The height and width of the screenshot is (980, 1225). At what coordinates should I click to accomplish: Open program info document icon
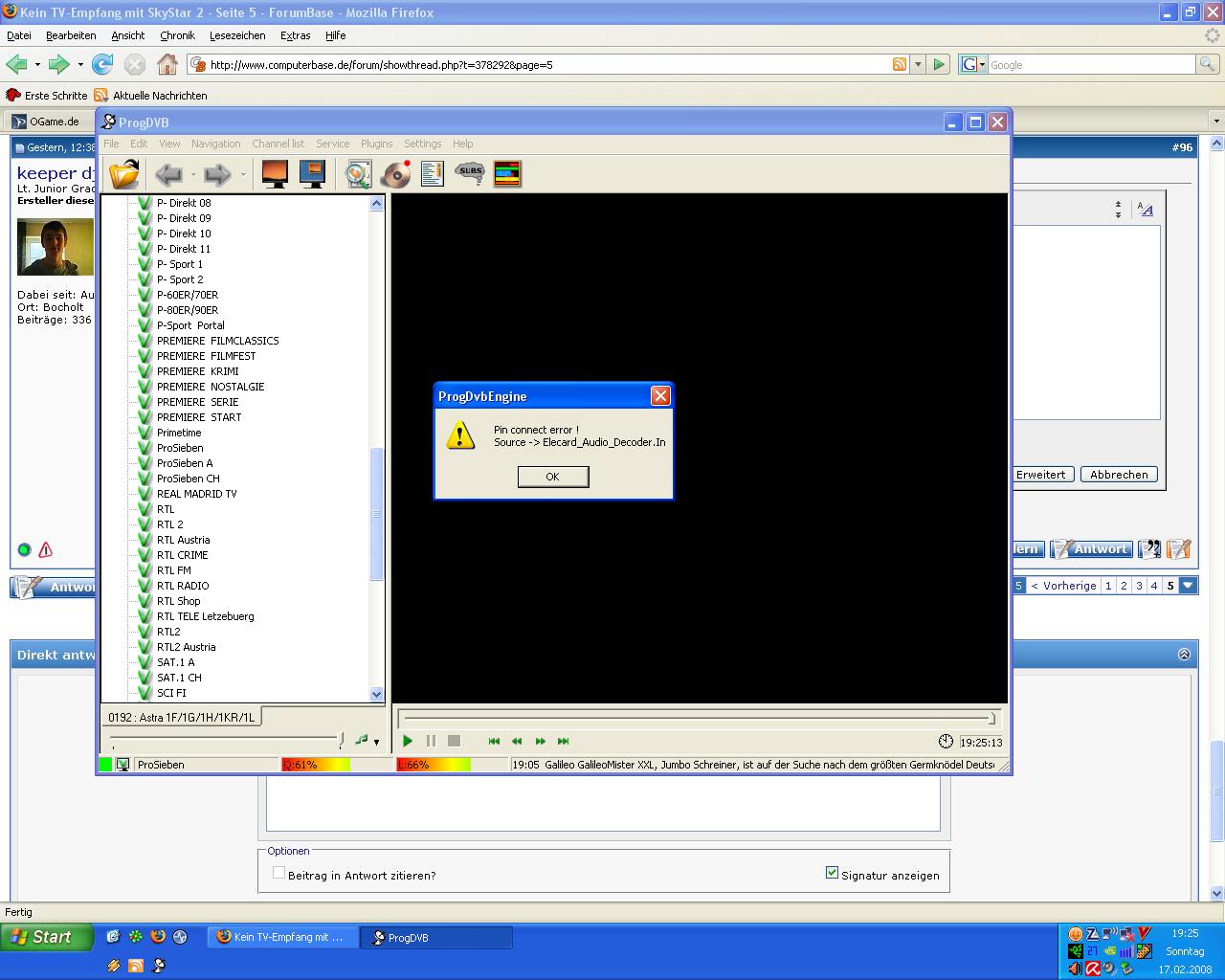point(433,173)
